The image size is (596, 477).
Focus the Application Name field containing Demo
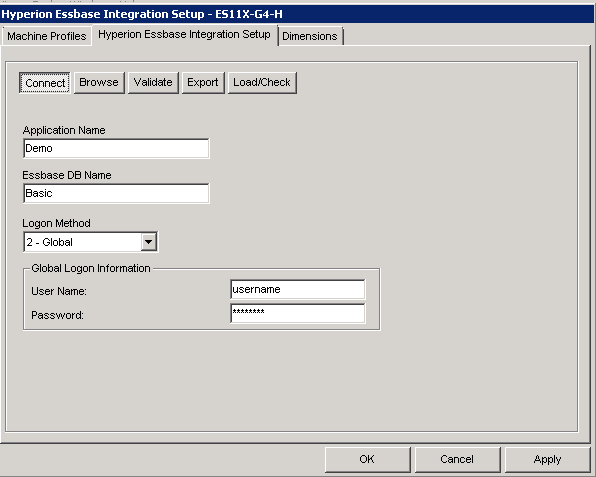tap(116, 148)
